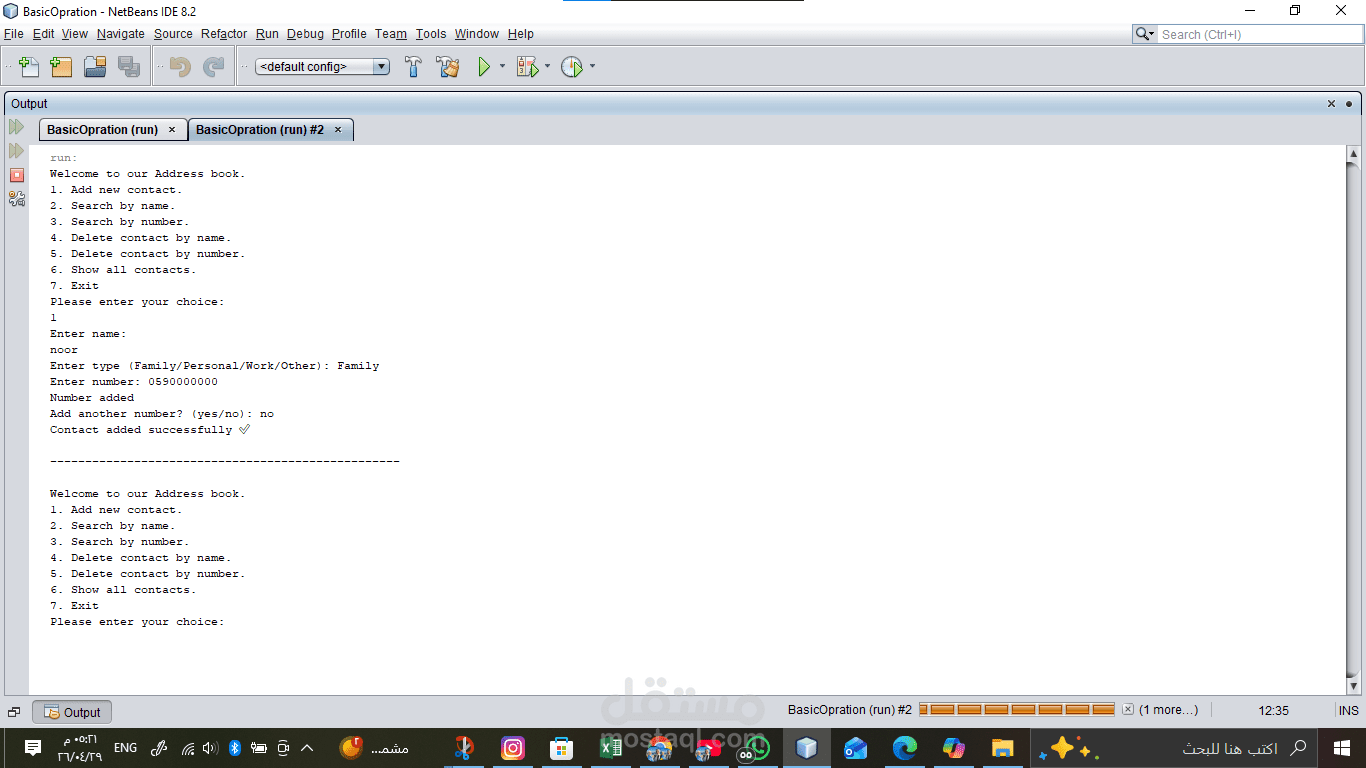Screen dimensions: 1366x768
Task: Click the magnifier icon in Search box
Action: pyautogui.click(x=1144, y=34)
